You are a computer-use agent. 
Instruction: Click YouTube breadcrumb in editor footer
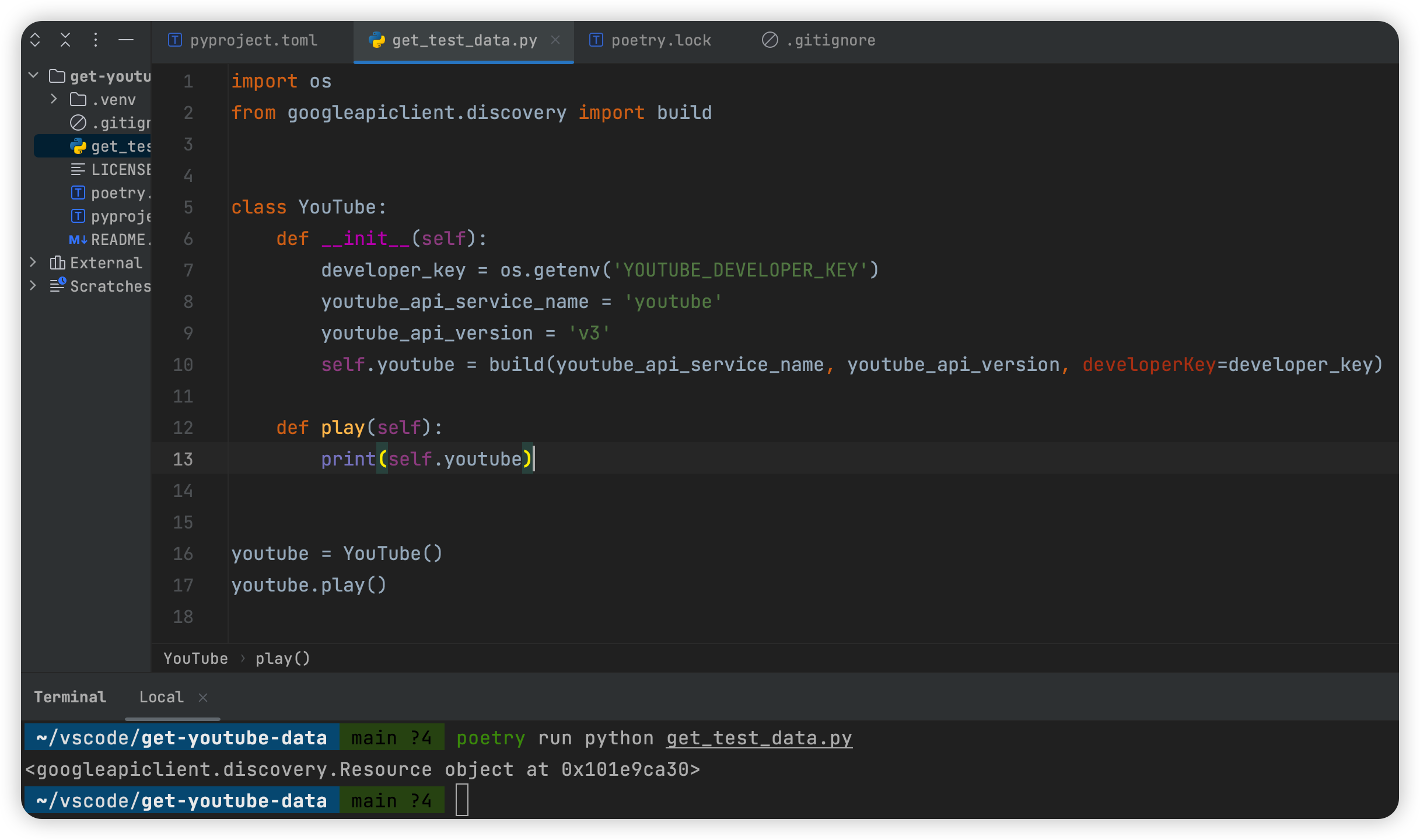[x=195, y=659]
